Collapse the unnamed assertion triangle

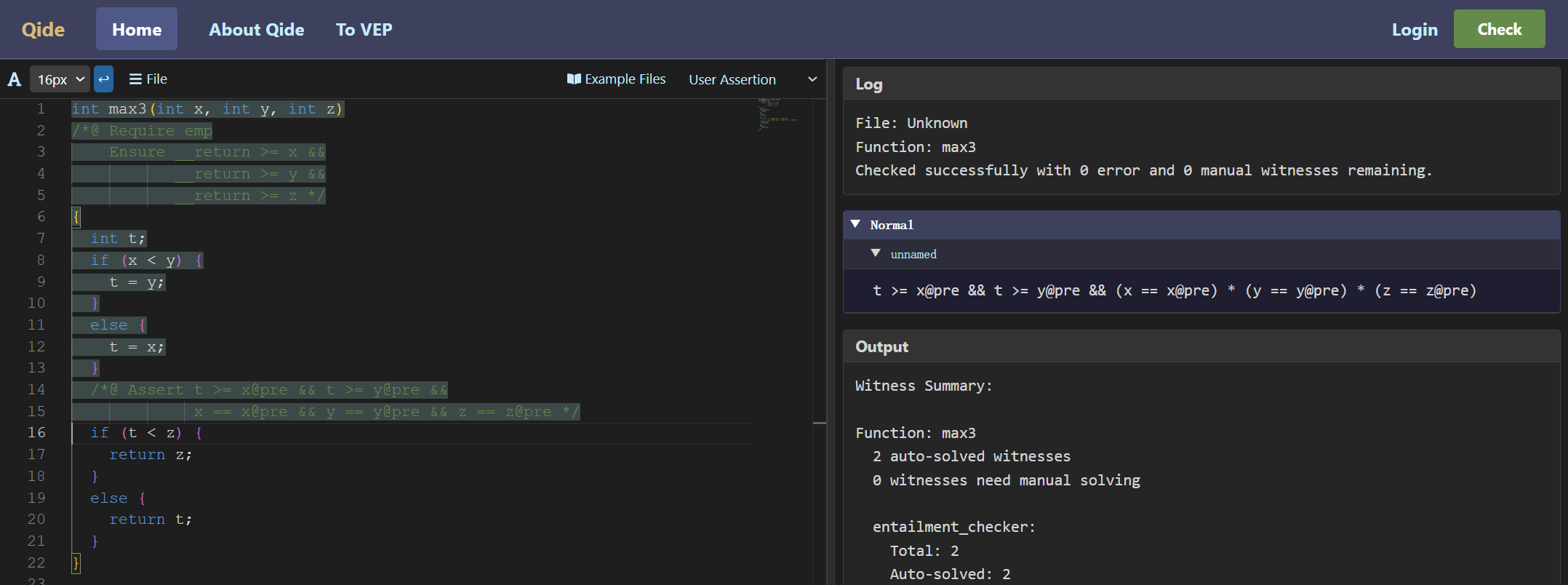point(876,253)
